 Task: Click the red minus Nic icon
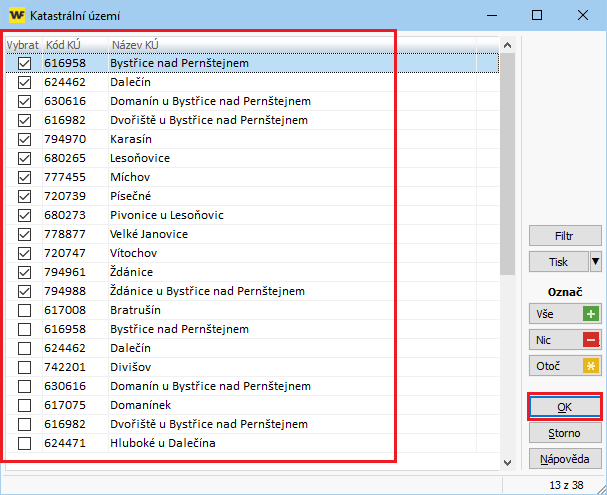click(593, 340)
